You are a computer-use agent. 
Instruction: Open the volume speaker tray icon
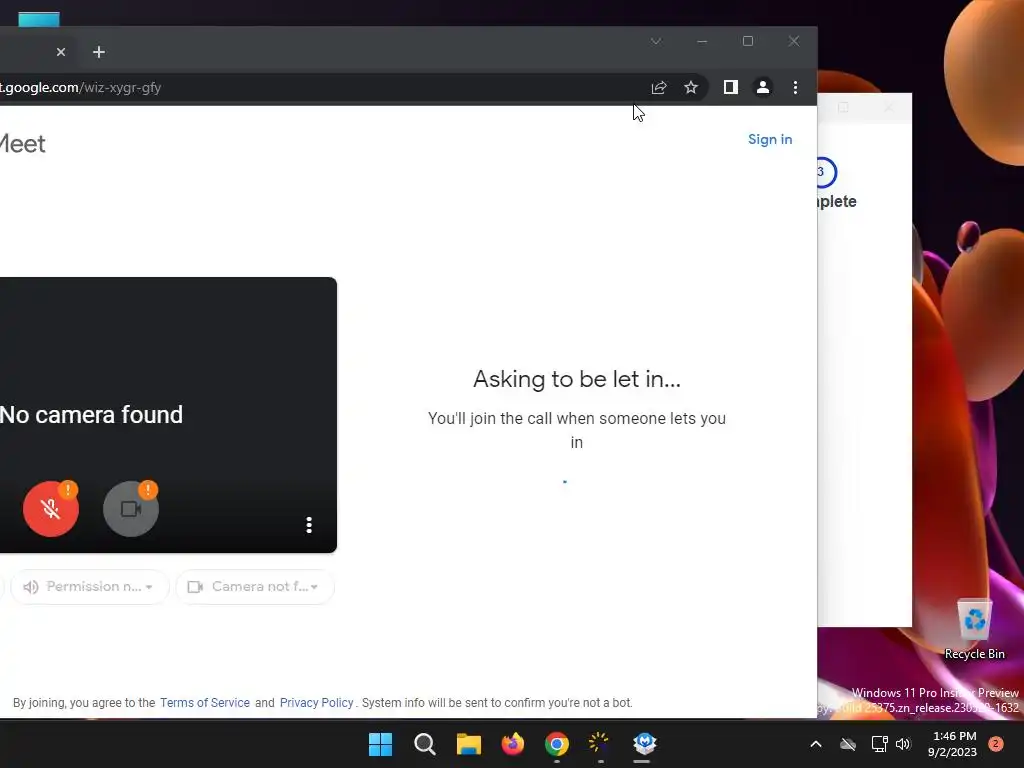point(903,744)
